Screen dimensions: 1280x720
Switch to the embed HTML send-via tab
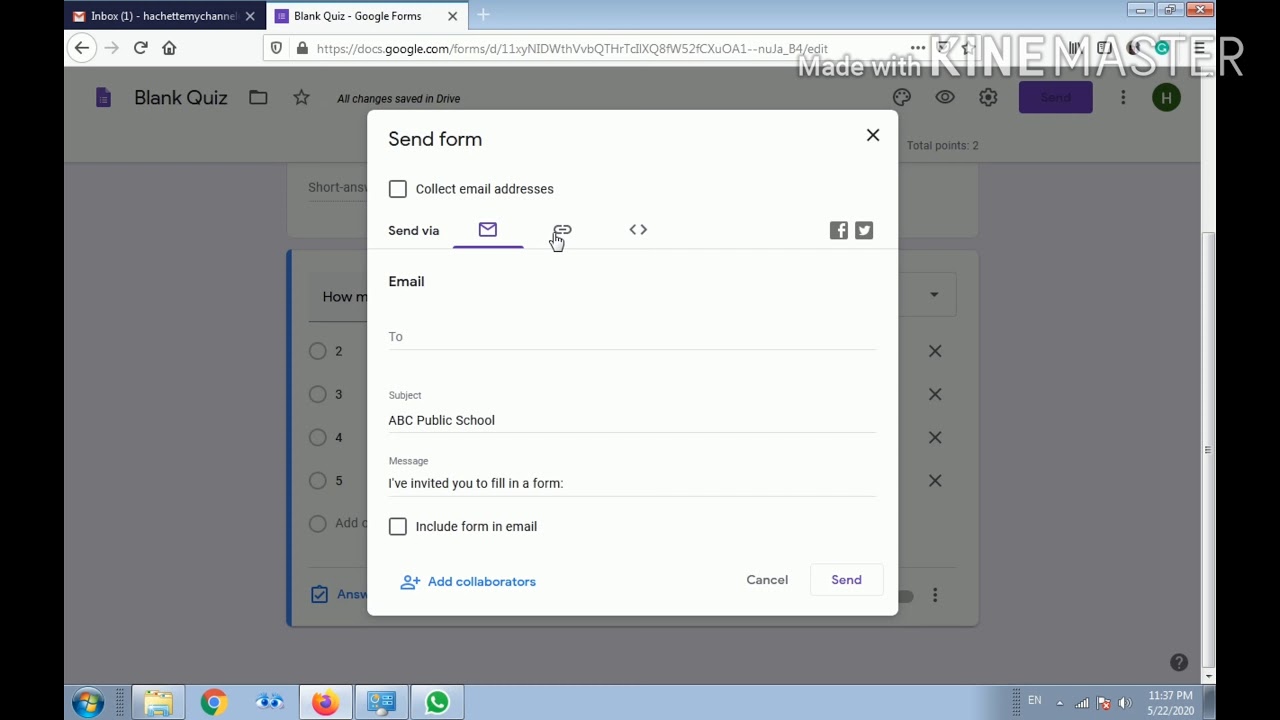[638, 230]
